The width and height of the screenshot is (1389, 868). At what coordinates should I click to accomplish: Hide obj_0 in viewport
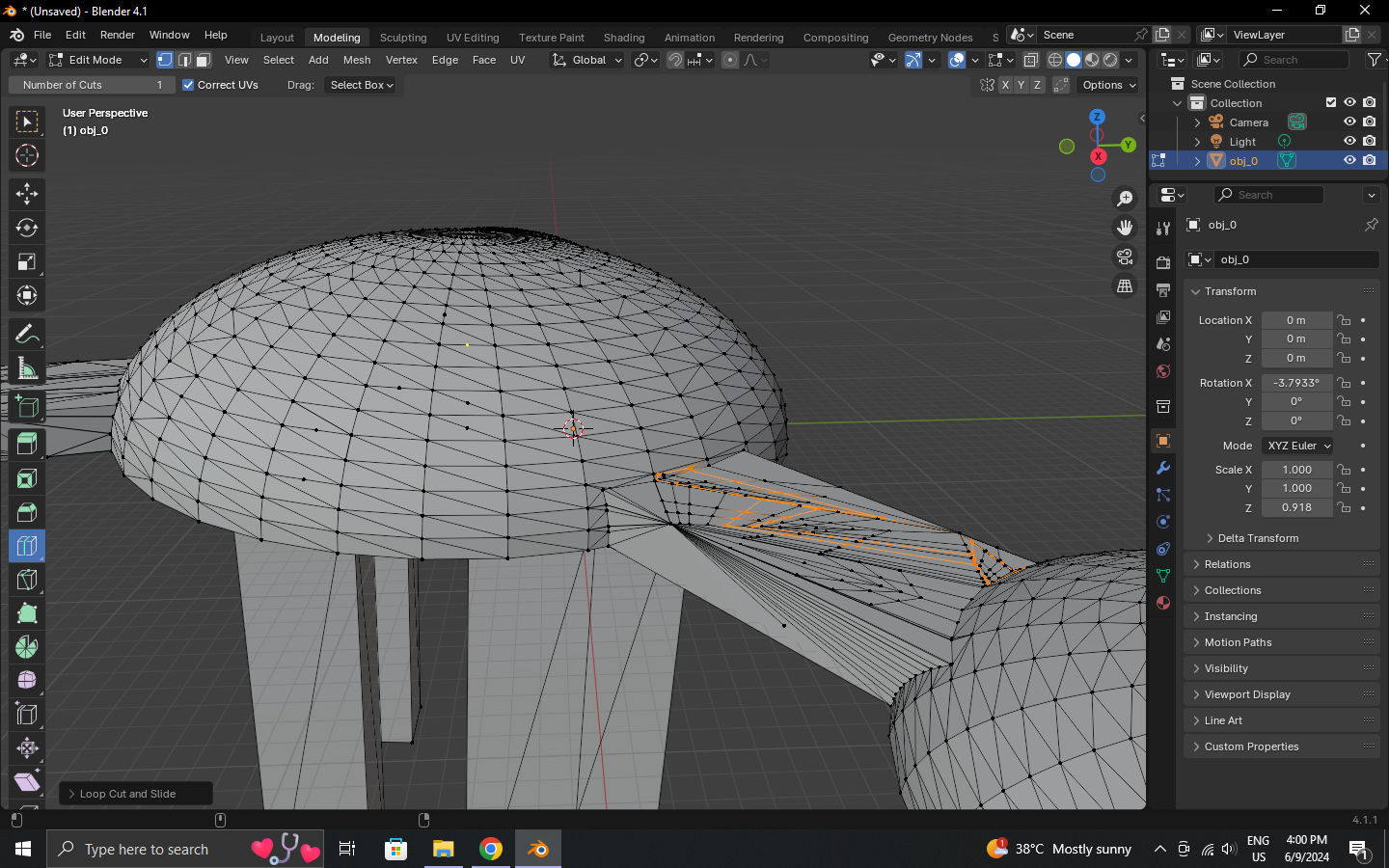pyautogui.click(x=1349, y=160)
